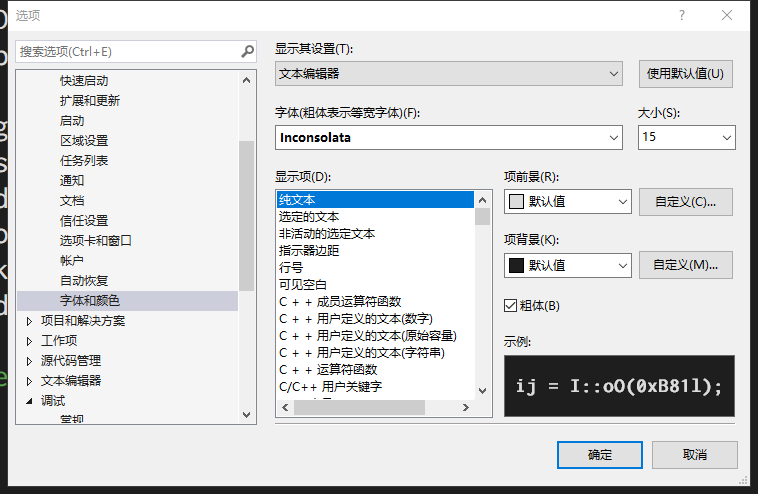Select 快速启动 in options tree

point(84,81)
